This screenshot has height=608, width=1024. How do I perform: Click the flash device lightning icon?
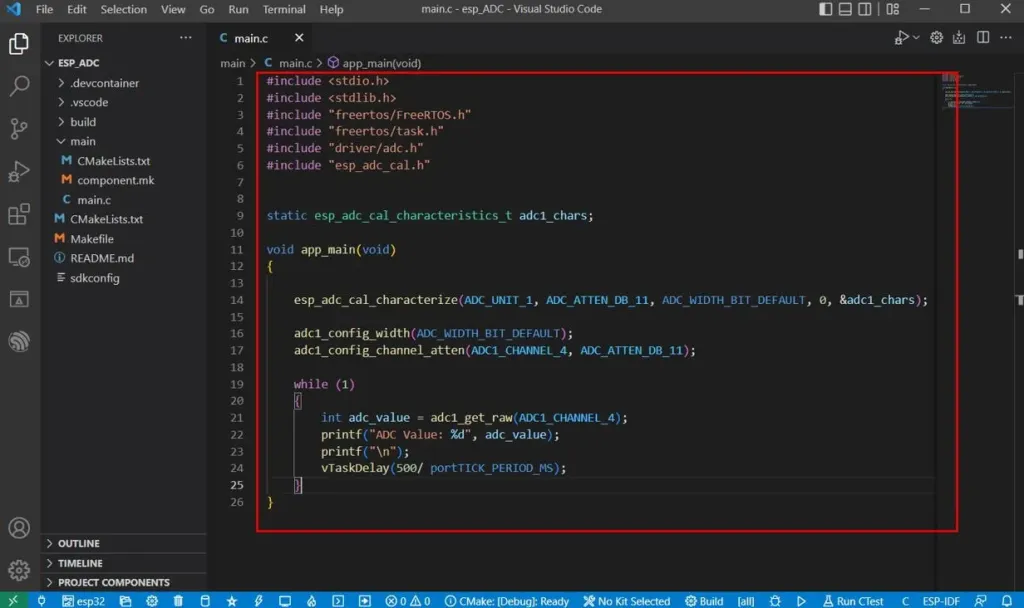pyautogui.click(x=258, y=601)
